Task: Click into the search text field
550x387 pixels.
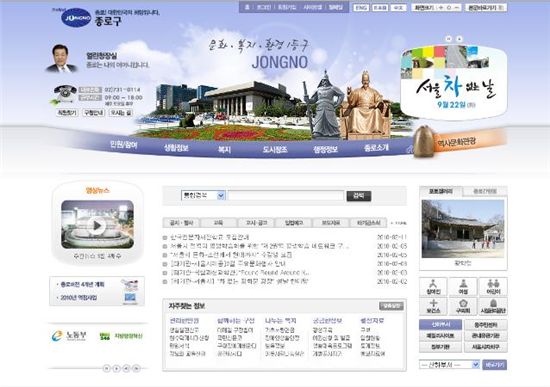Action: coord(286,195)
